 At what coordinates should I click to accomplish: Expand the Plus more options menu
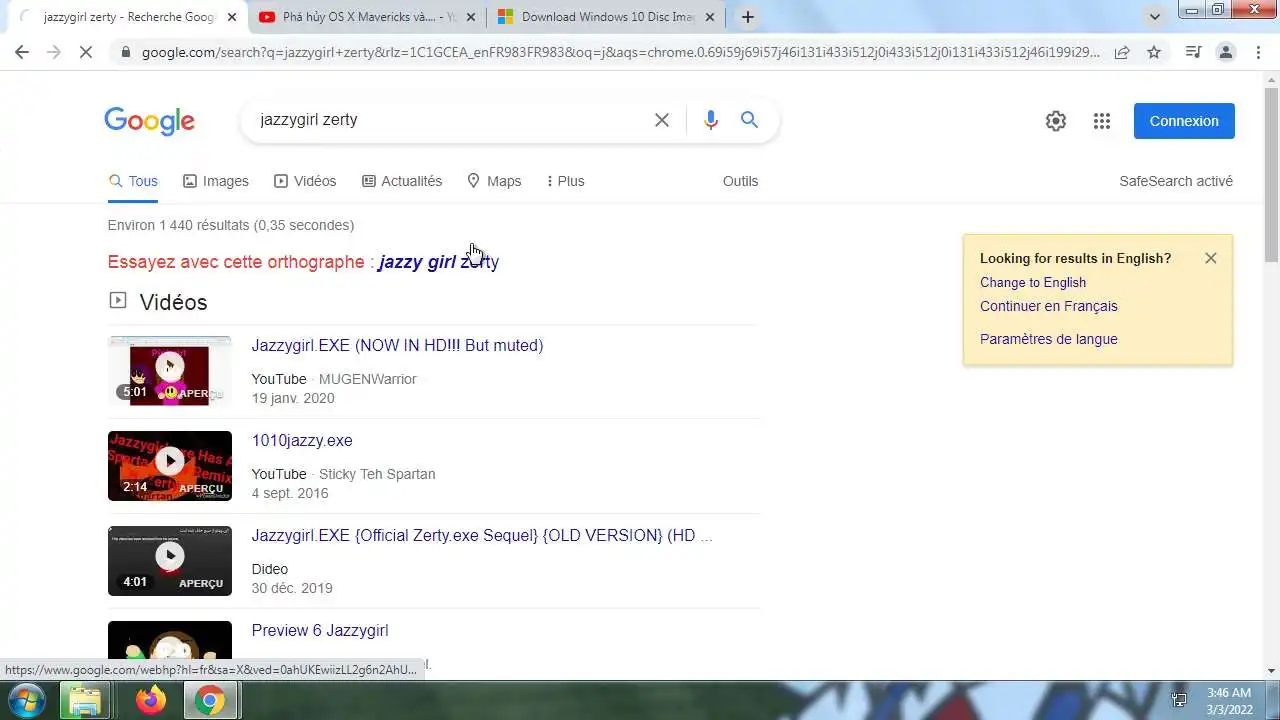[x=566, y=181]
